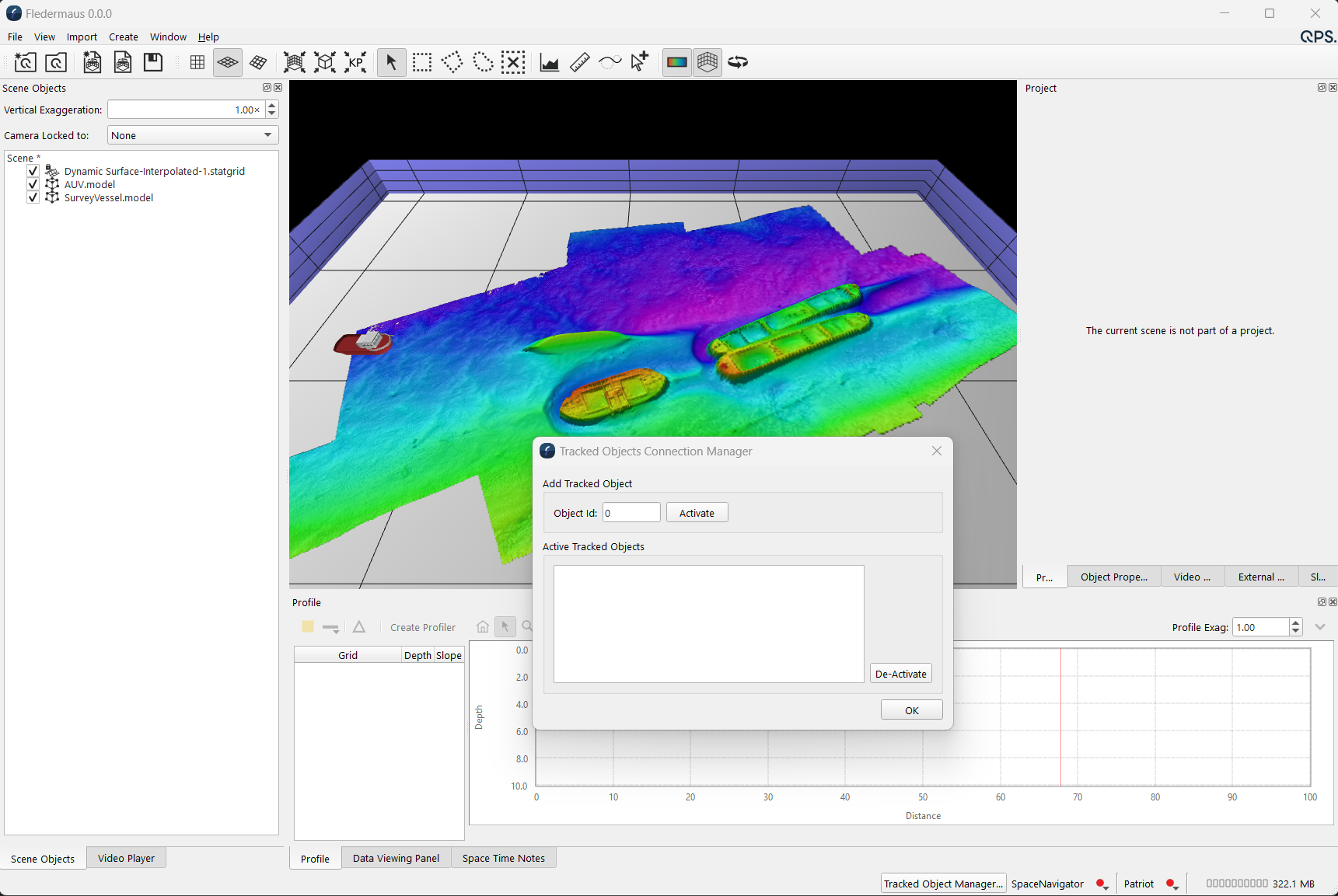Image resolution: width=1338 pixels, height=896 pixels.
Task: Click the Object Id input field
Action: pyautogui.click(x=631, y=513)
